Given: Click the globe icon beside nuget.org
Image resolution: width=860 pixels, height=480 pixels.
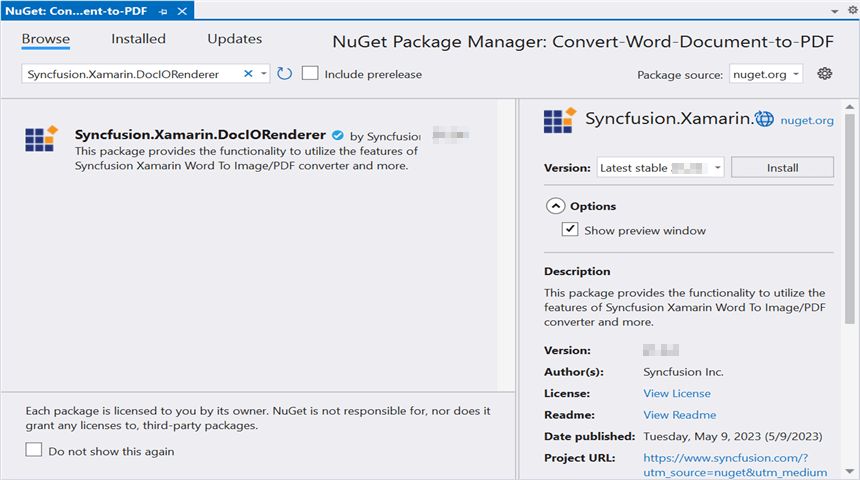Looking at the screenshot, I should tap(764, 118).
